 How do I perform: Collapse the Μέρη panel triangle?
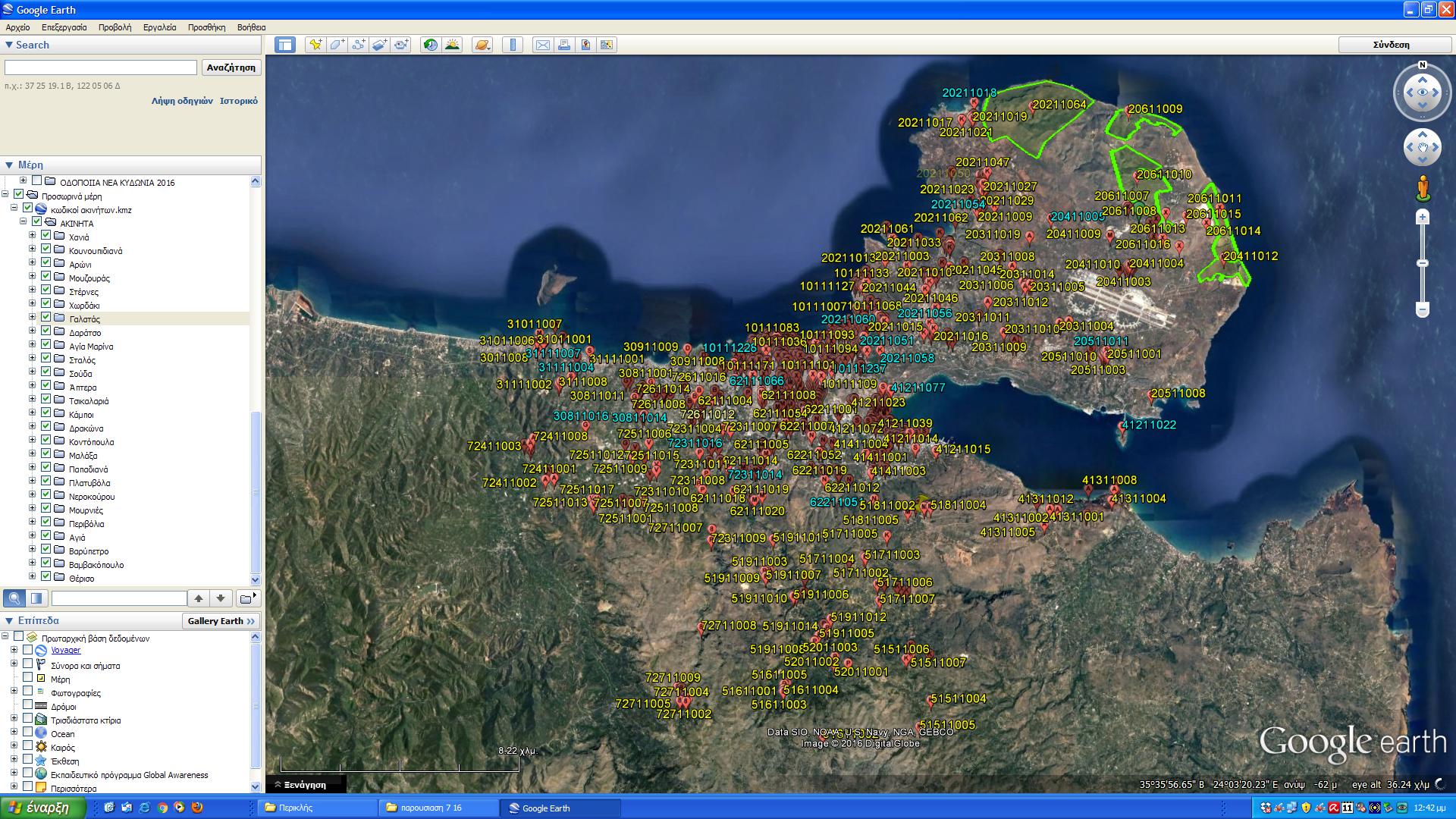(9, 165)
